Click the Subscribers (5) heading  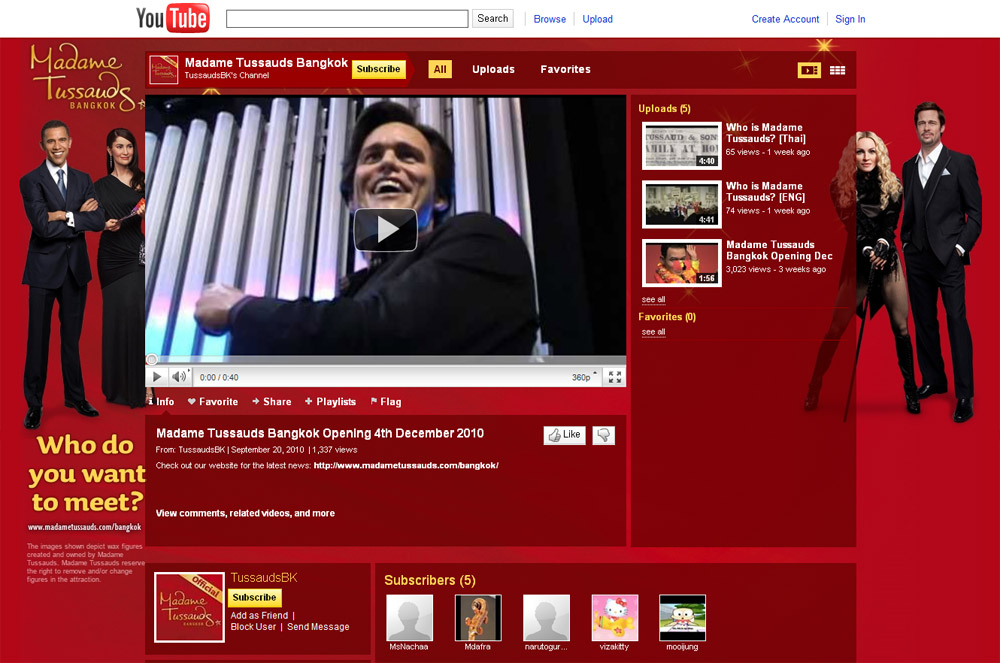430,580
